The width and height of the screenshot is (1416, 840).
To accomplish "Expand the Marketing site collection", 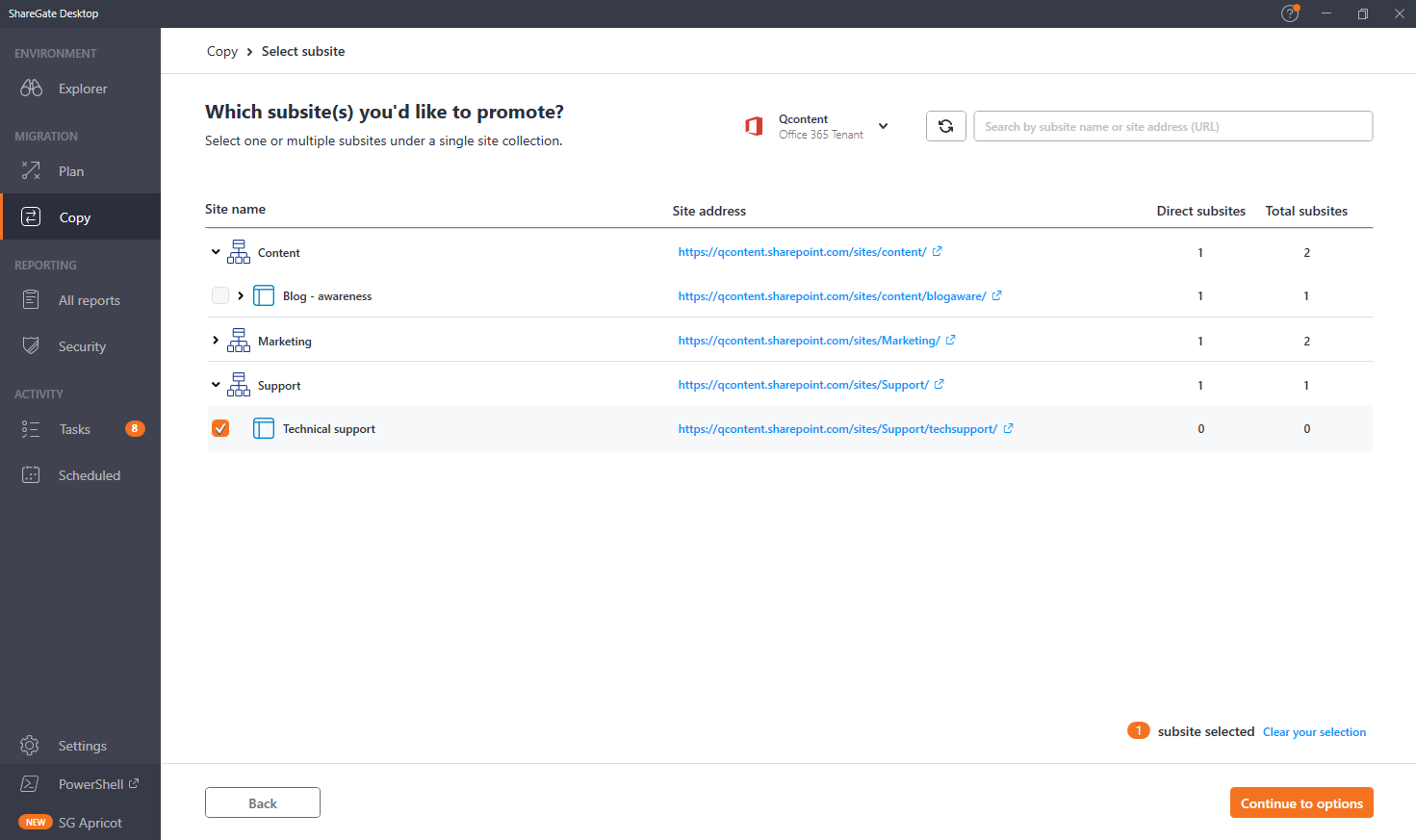I will click(216, 341).
